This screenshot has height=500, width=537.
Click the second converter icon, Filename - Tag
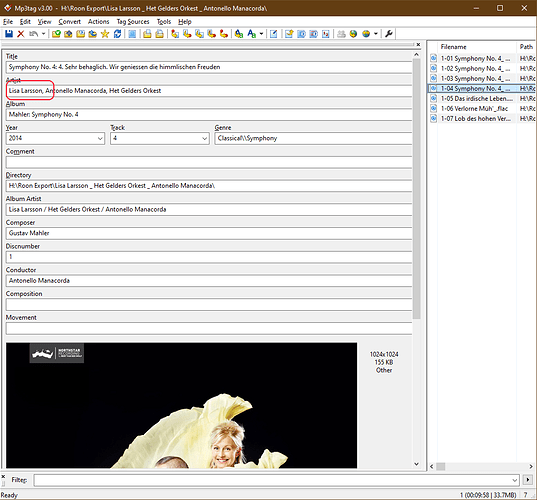click(187, 34)
